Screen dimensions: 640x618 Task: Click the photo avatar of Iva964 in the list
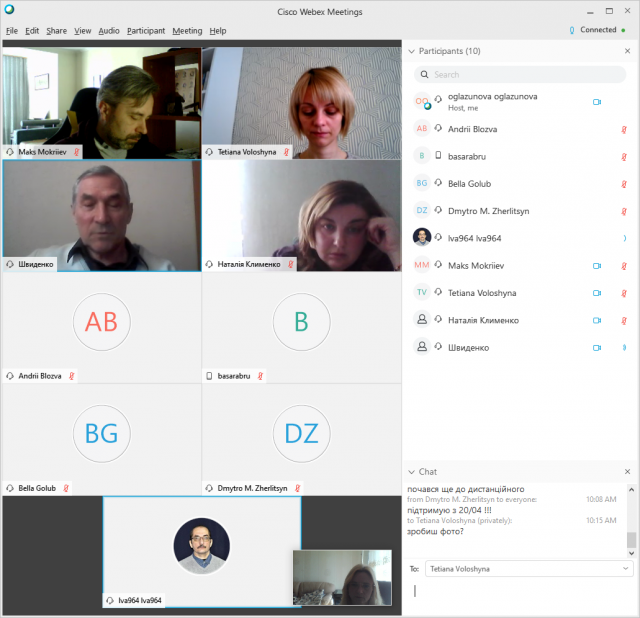pyautogui.click(x=422, y=237)
